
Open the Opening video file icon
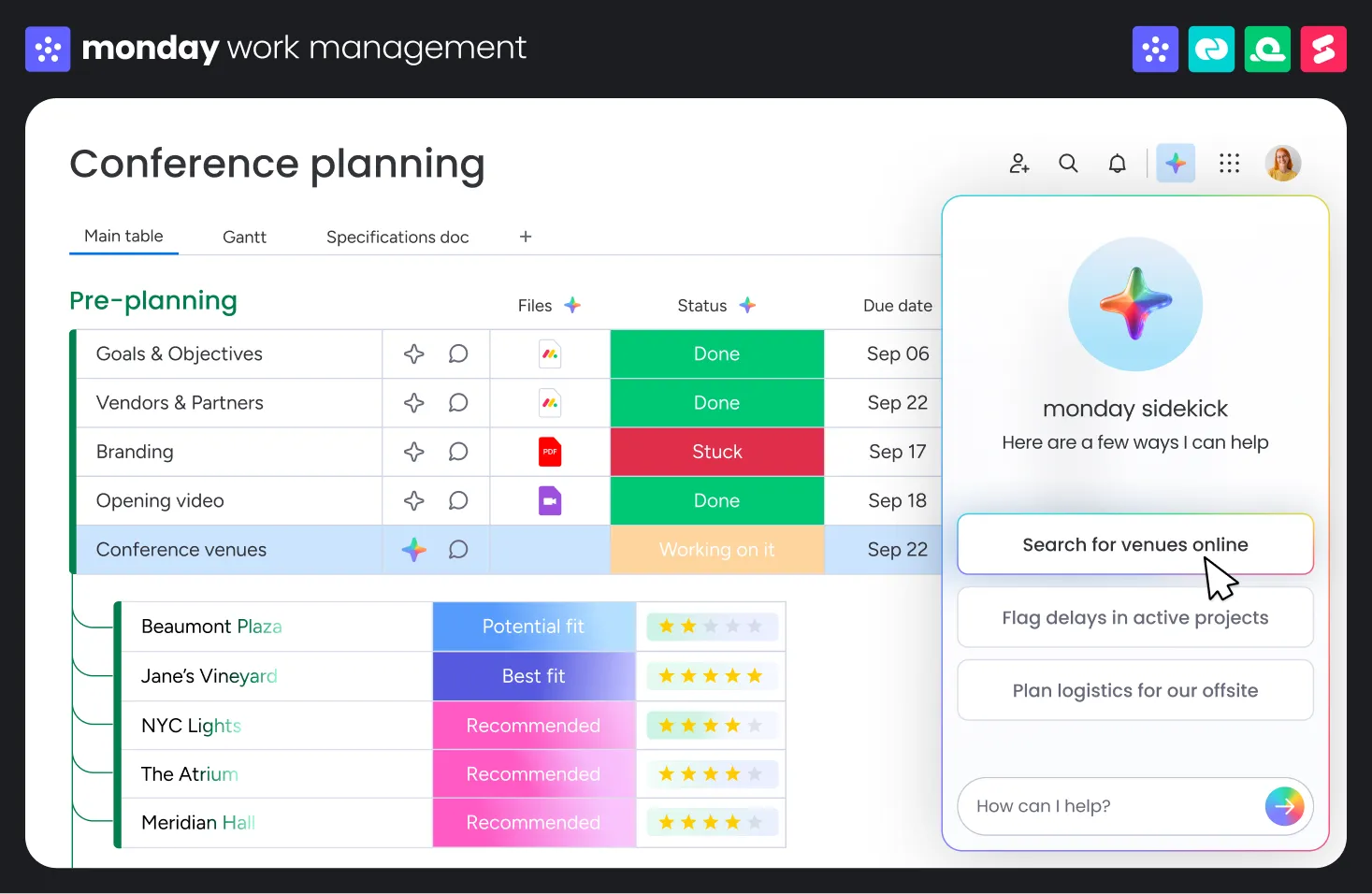tap(550, 500)
